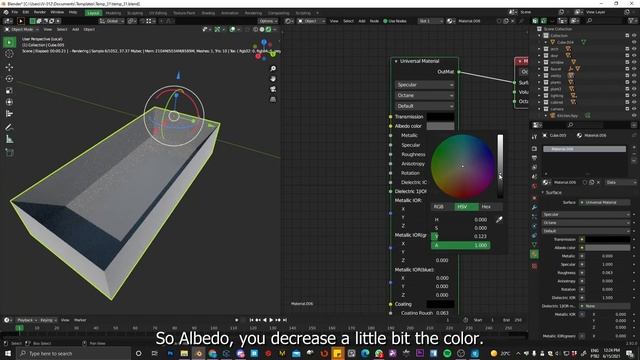Click the eyedropper in the color picker
The image size is (640, 360).
click(499, 220)
